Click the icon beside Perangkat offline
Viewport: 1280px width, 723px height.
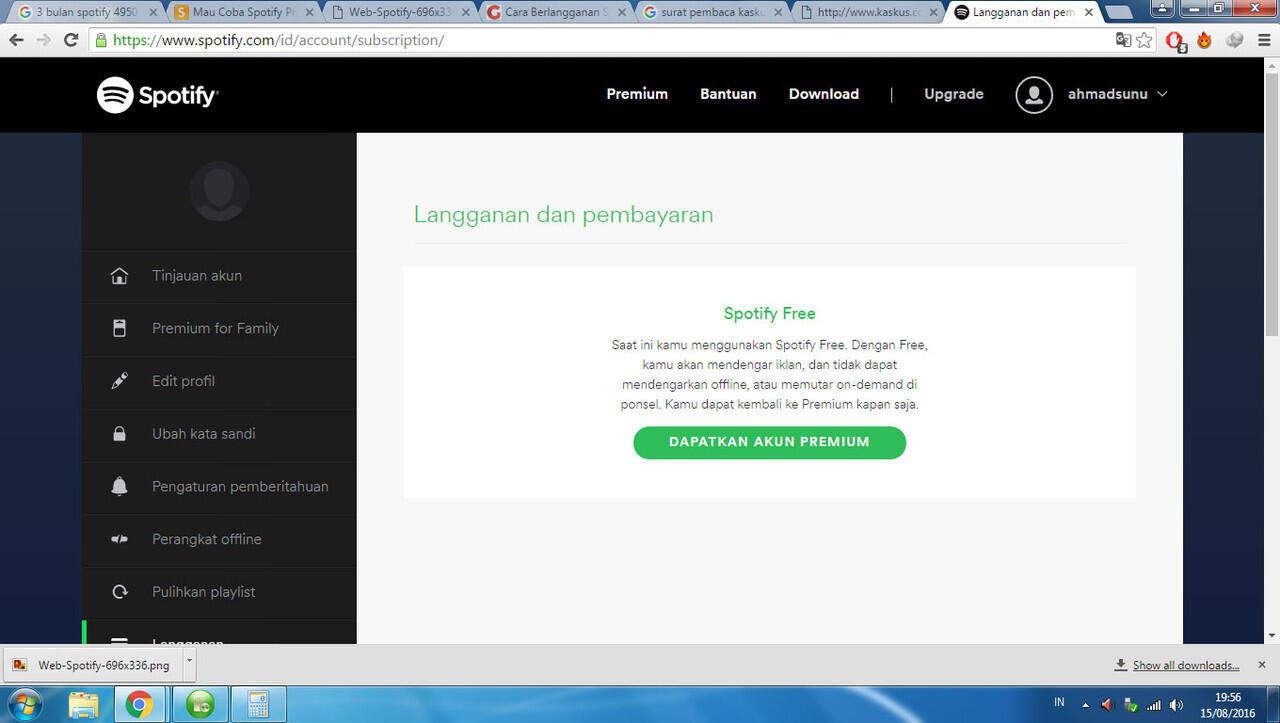coord(119,539)
